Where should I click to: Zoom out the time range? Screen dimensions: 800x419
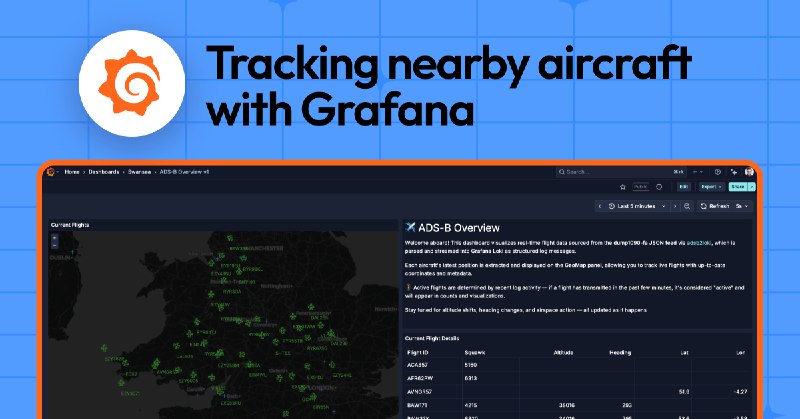tap(687, 206)
